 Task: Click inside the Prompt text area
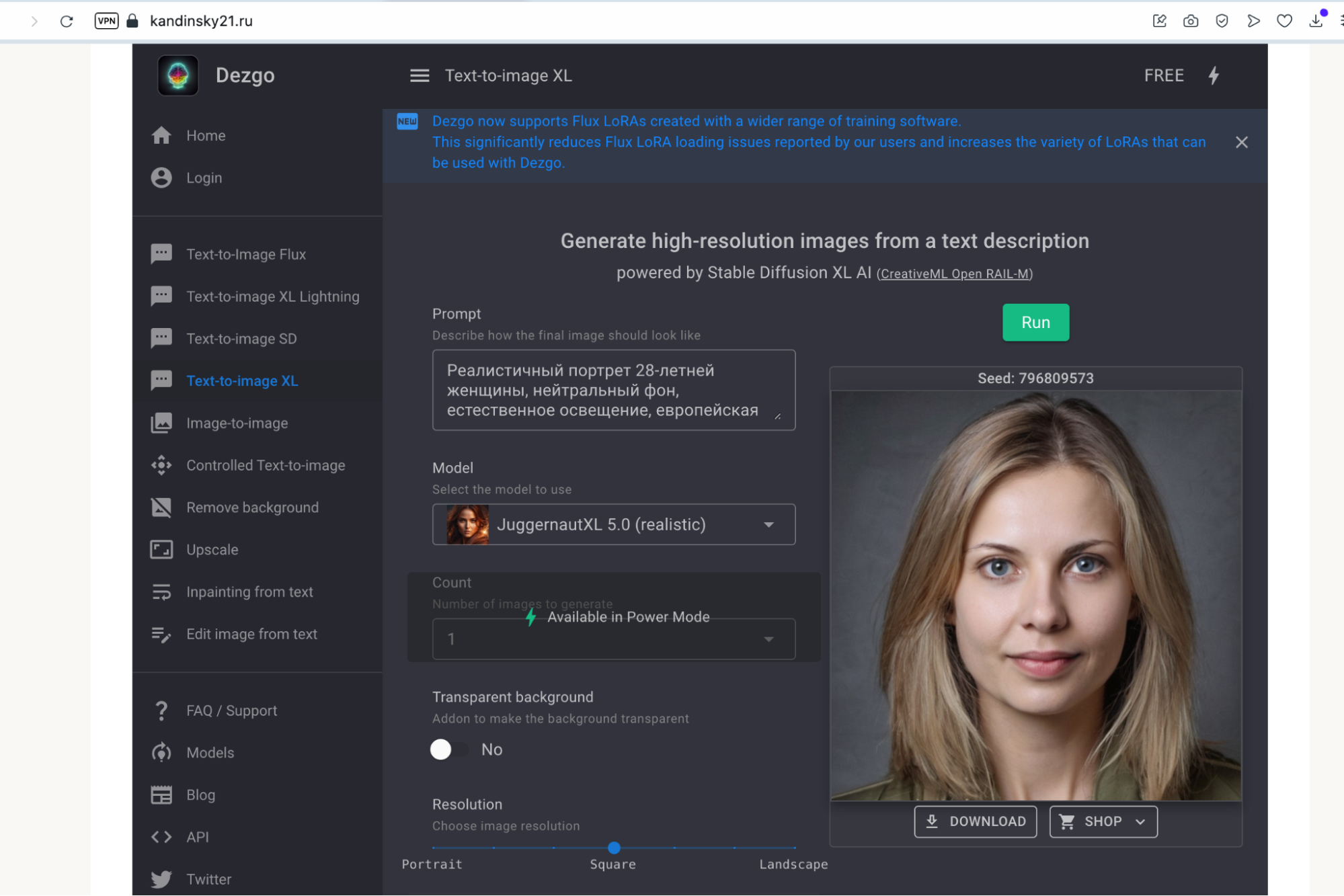coord(614,390)
